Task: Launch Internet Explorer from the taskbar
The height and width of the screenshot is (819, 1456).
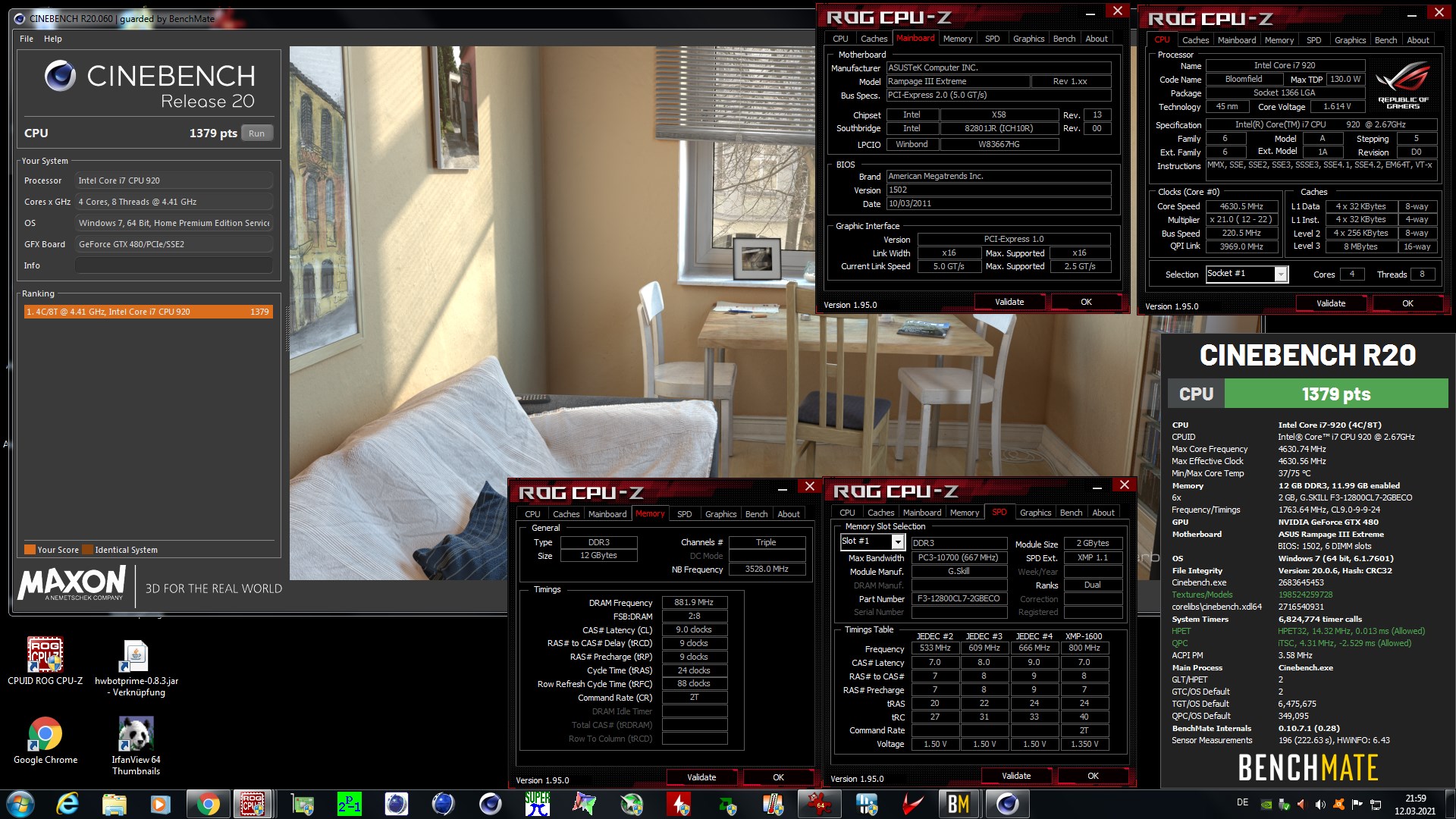Action: 67,804
